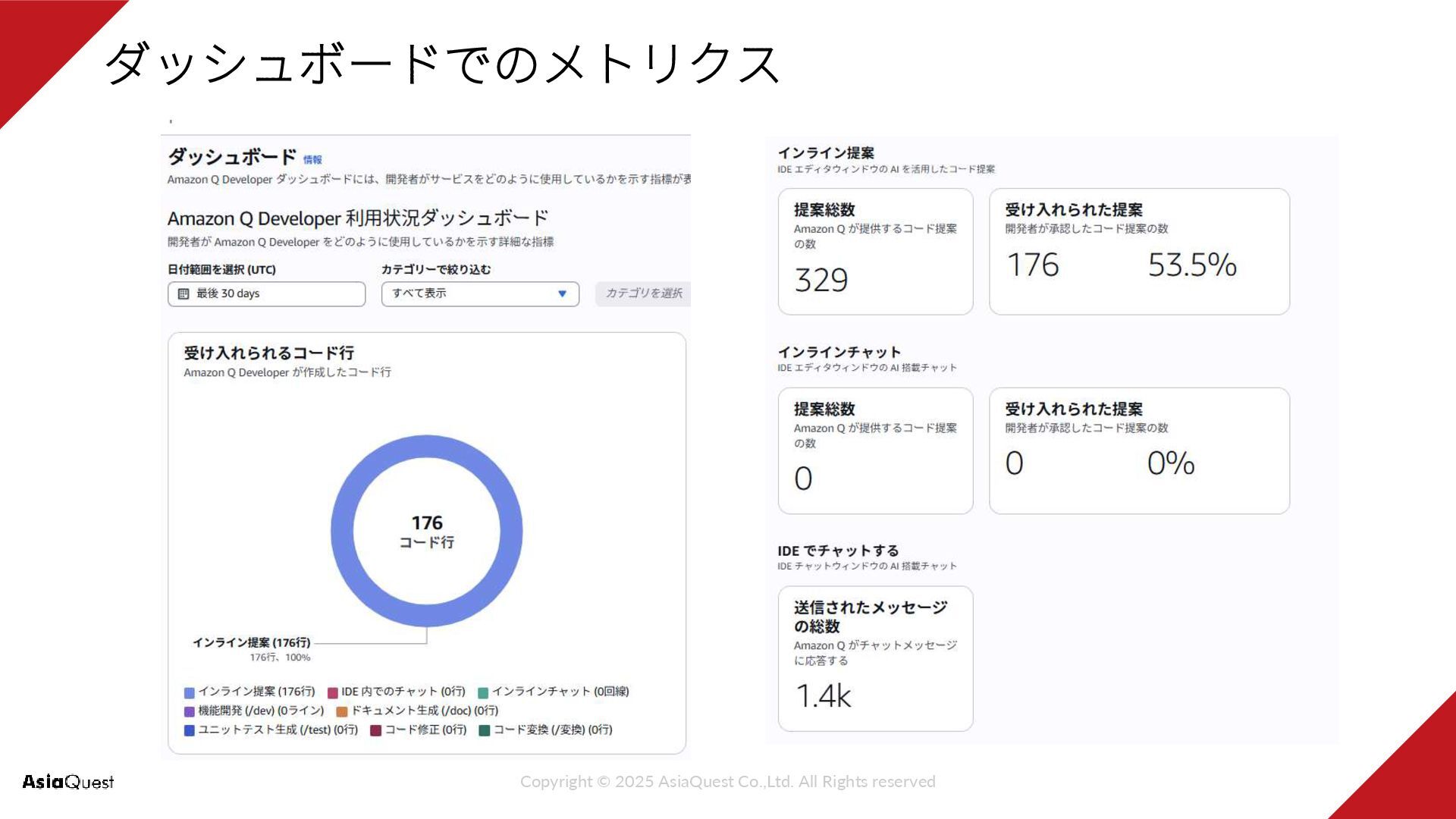The width and height of the screenshot is (1456, 819).
Task: Click the 329 total suggestions value
Action: [821, 281]
